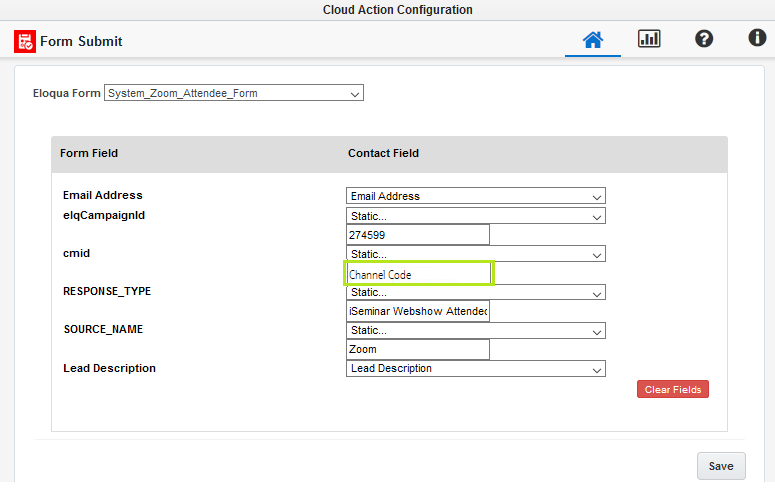Open the Home icon tab
This screenshot has width=775, height=490.
[x=593, y=40]
